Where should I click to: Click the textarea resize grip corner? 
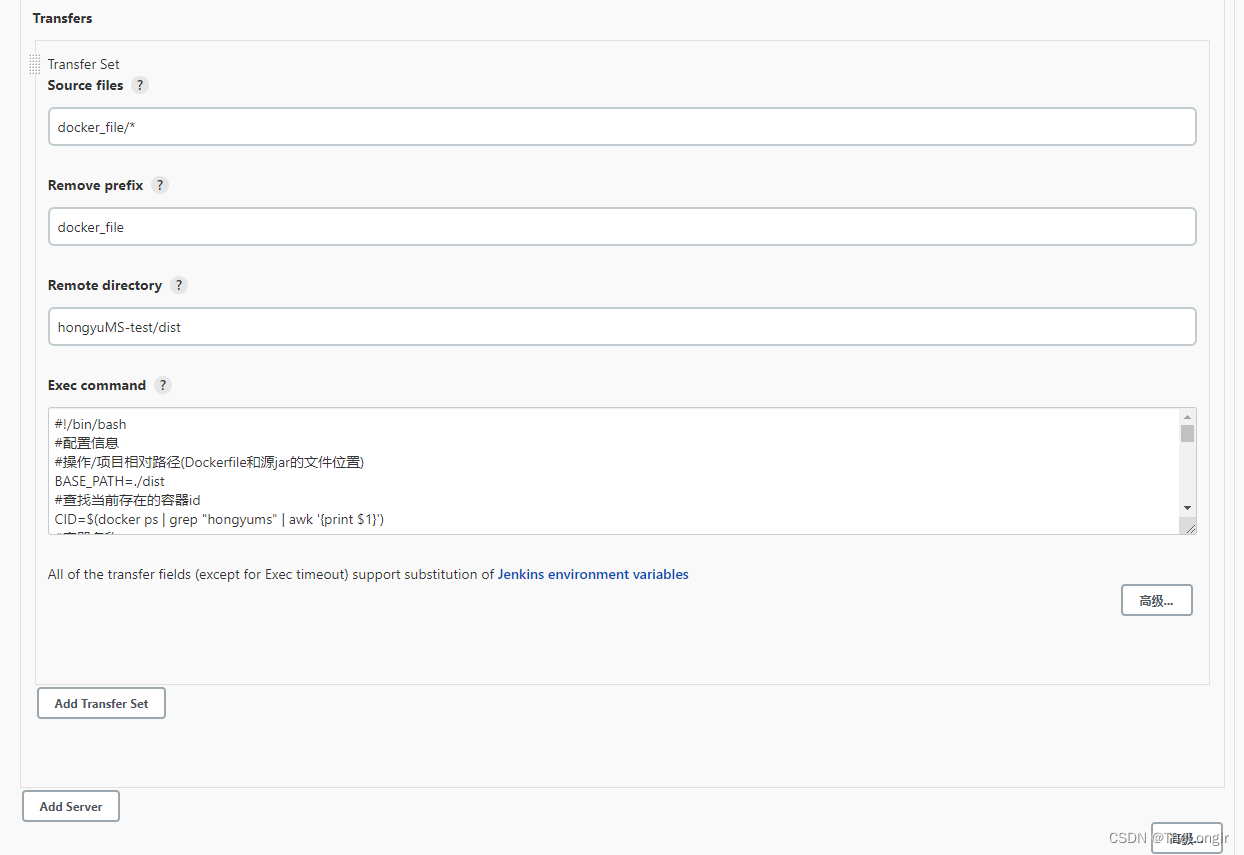1189,527
